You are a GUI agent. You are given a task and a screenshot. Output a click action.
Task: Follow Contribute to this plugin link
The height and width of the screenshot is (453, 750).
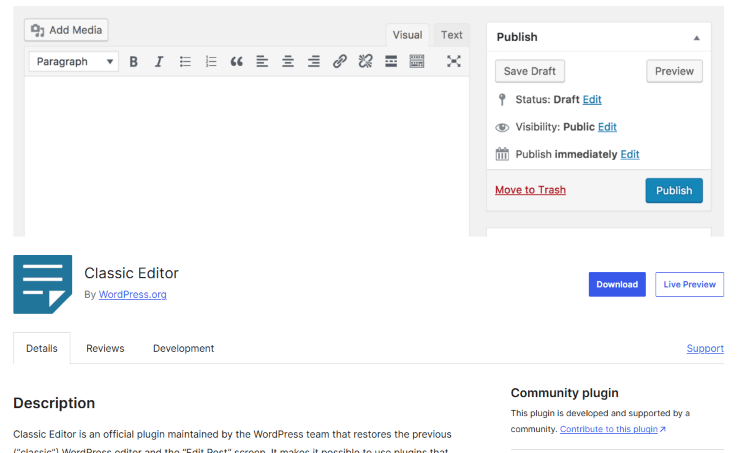pos(613,429)
